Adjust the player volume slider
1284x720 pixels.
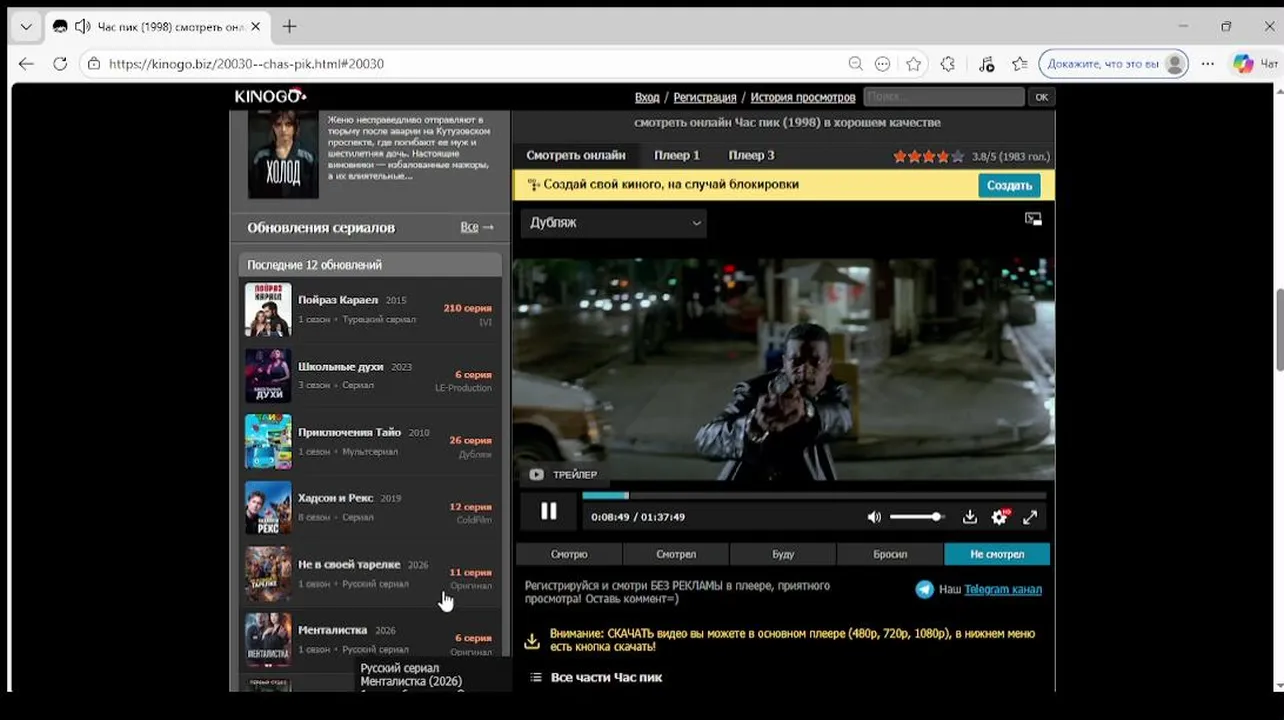click(916, 517)
